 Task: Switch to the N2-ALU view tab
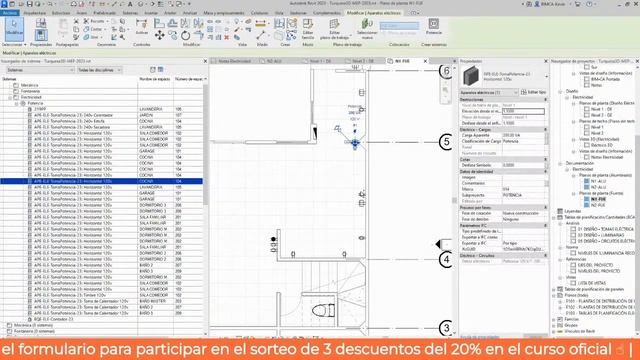274,61
